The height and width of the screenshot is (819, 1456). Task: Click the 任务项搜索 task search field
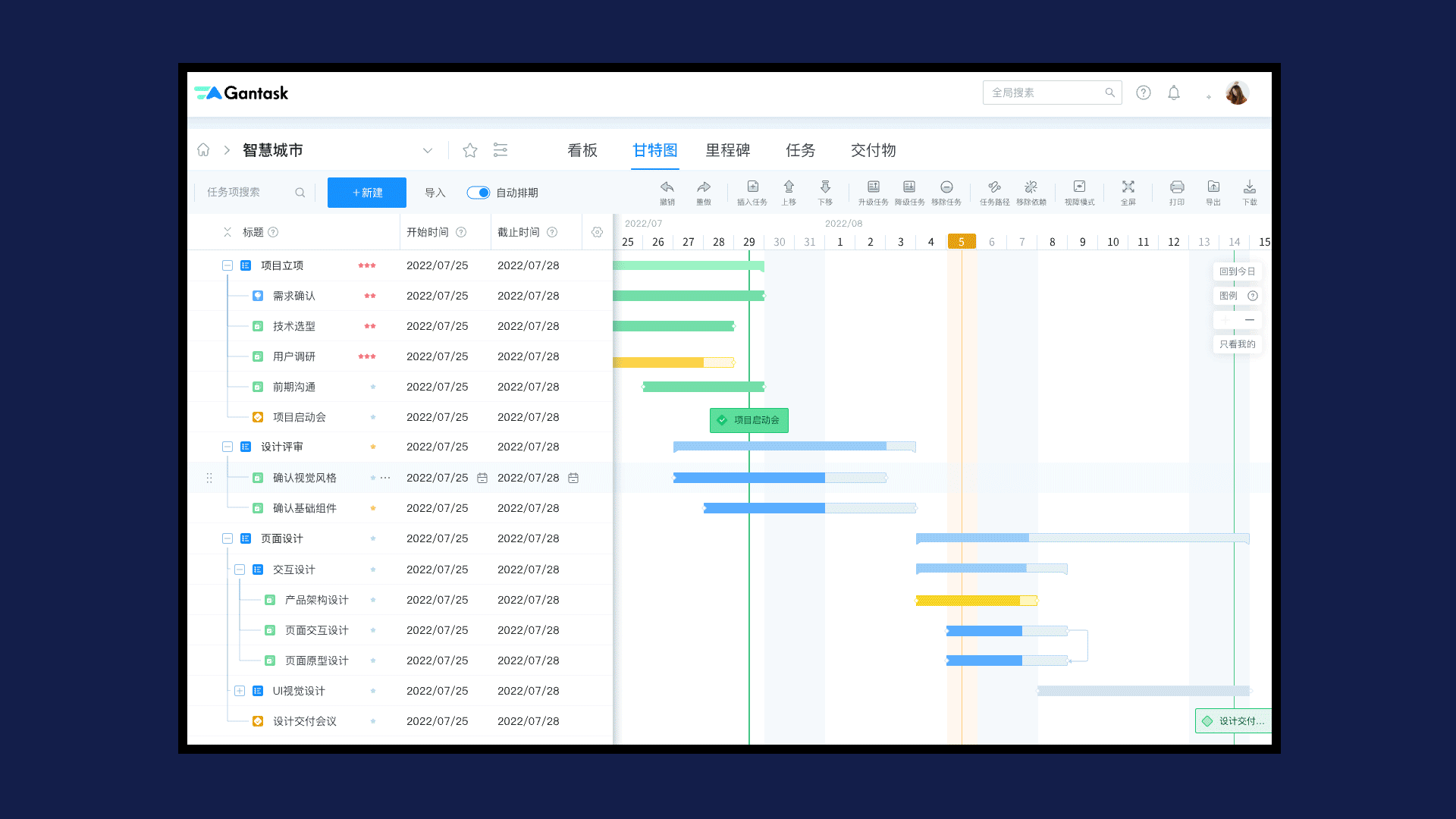click(x=256, y=193)
